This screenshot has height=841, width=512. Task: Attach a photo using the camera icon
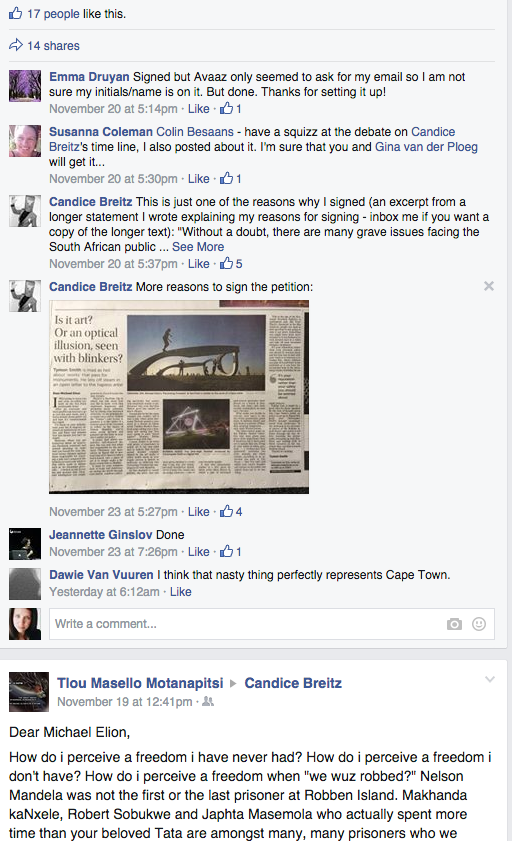[454, 624]
